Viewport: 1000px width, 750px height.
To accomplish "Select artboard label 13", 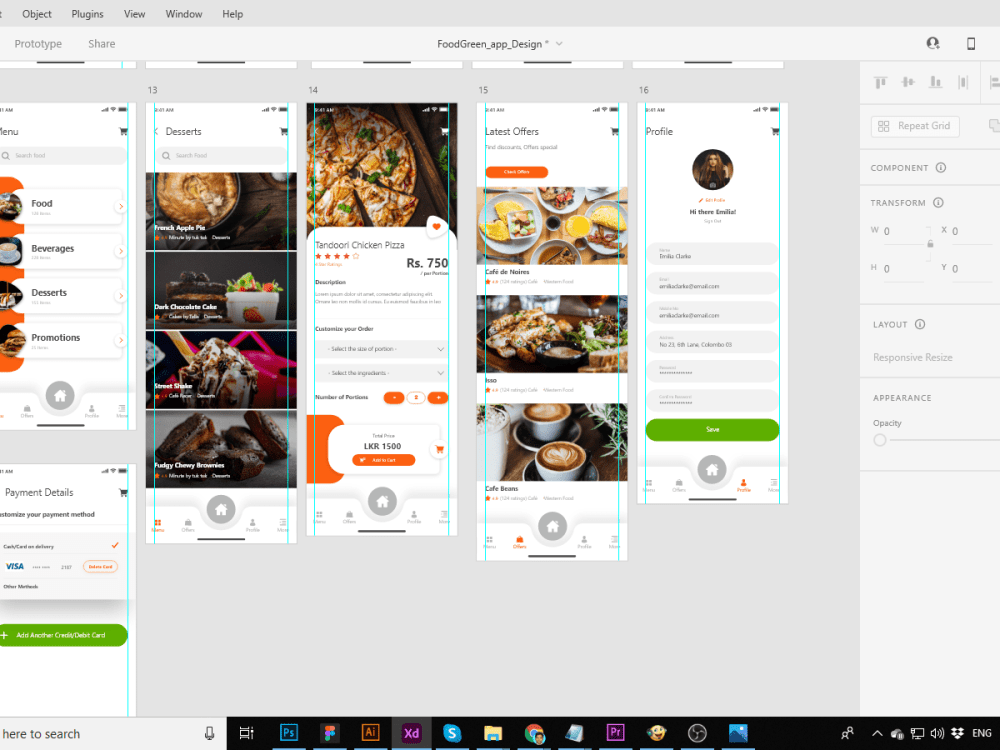I will [x=152, y=90].
